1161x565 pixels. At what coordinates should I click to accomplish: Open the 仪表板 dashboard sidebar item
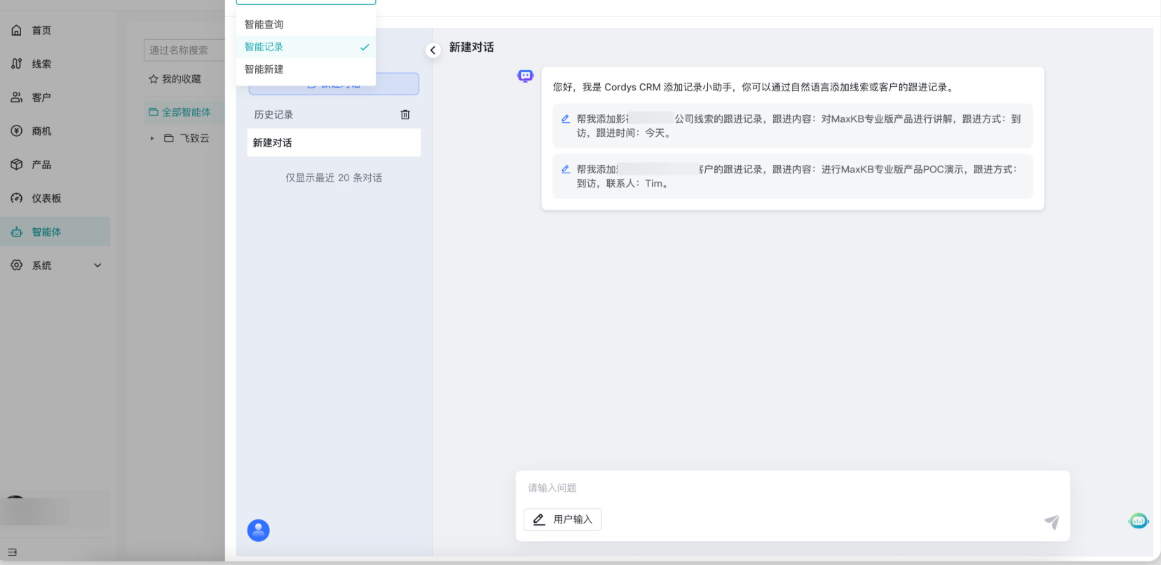[55, 198]
